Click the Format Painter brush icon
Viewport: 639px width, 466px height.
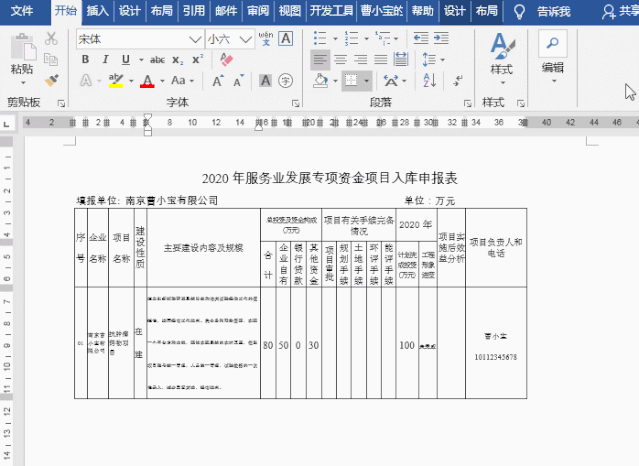(x=52, y=80)
